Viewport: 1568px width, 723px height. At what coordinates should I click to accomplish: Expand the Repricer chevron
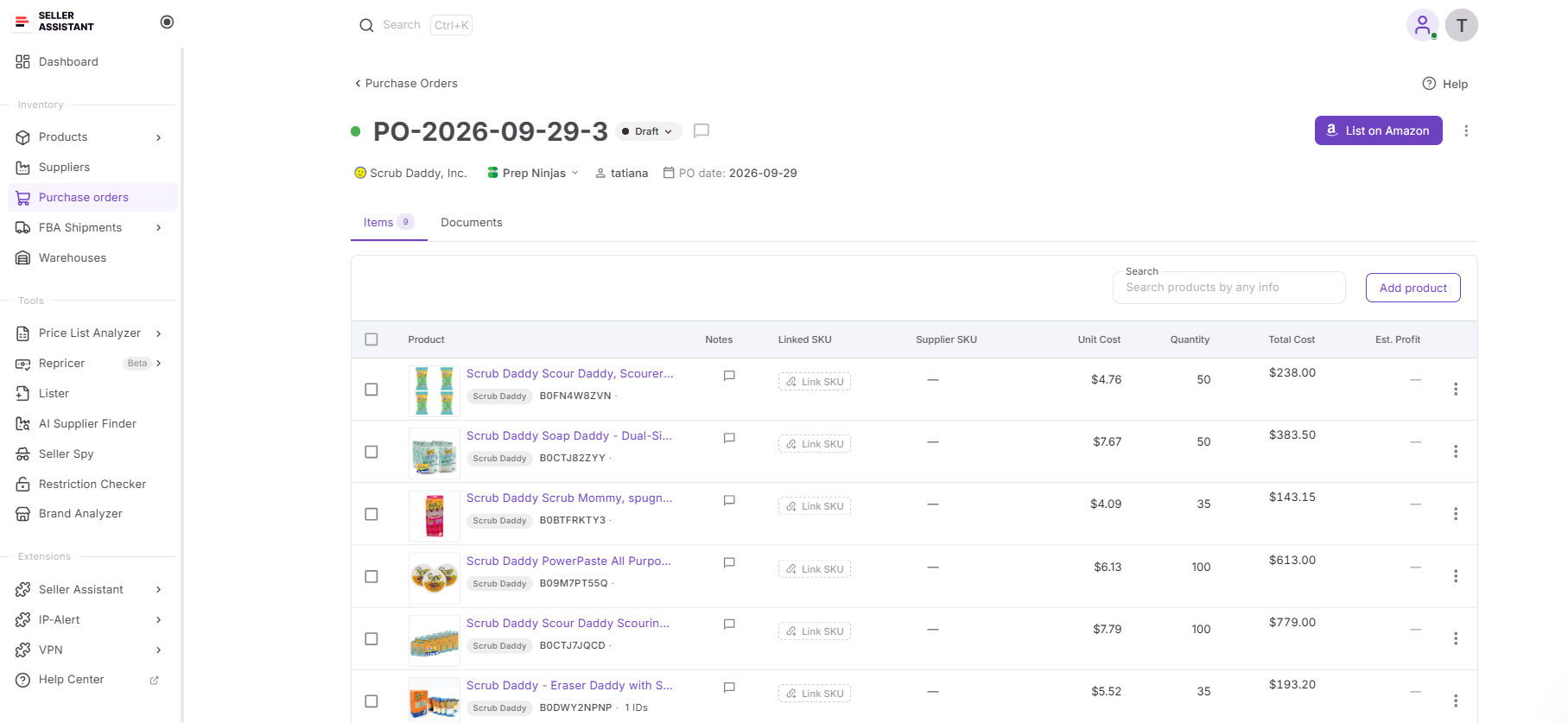coord(159,364)
